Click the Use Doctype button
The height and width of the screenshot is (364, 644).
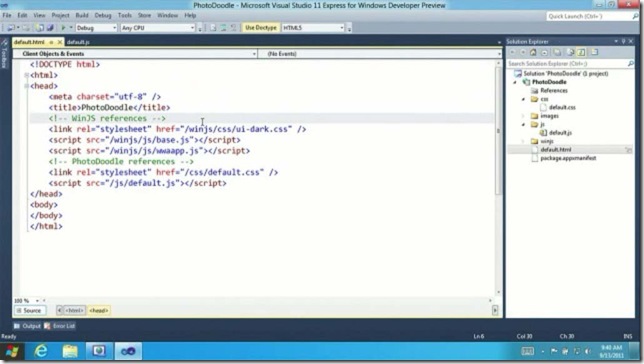(261, 28)
